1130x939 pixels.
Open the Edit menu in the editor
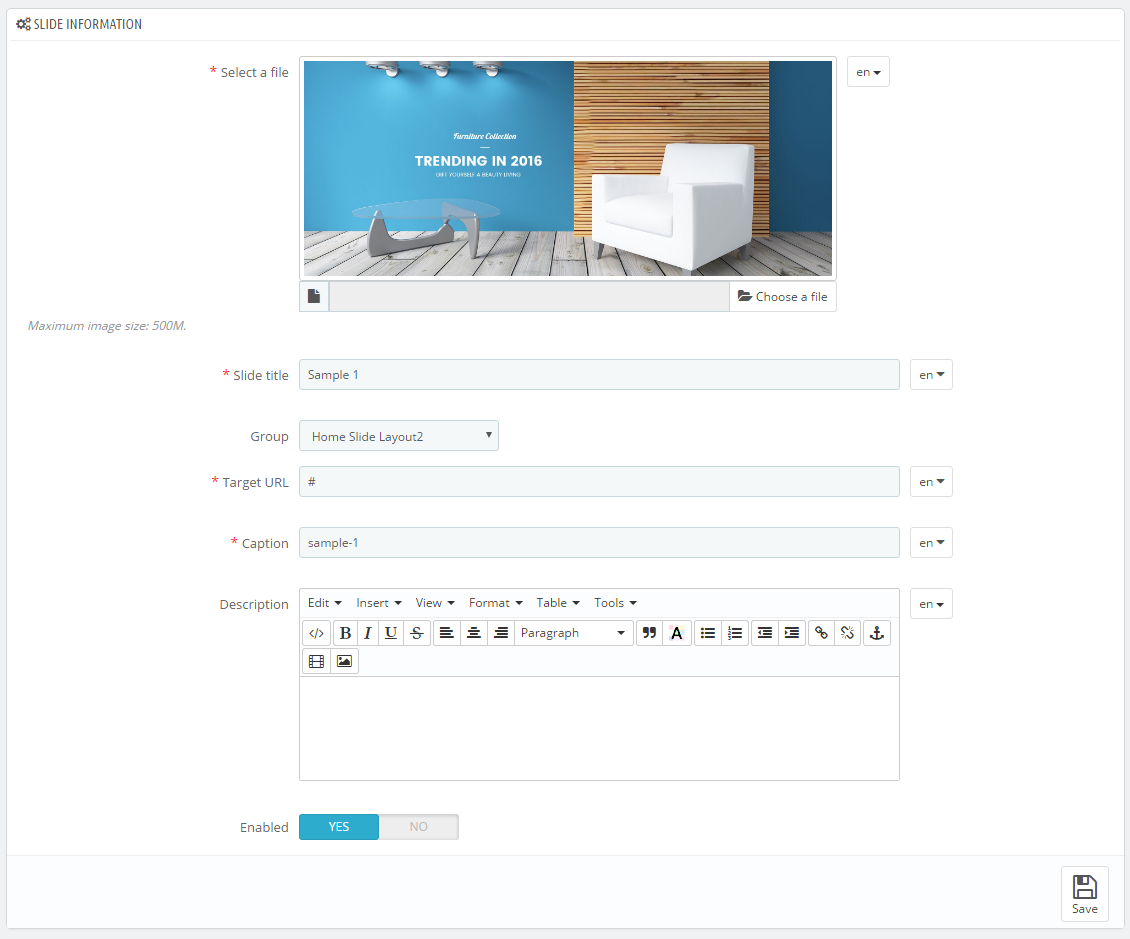[324, 603]
